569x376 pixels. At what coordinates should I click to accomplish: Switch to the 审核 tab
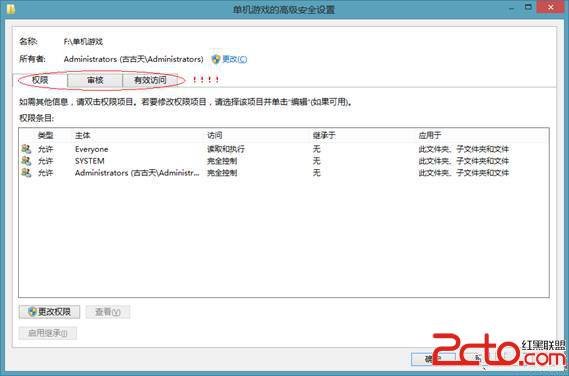[x=95, y=80]
